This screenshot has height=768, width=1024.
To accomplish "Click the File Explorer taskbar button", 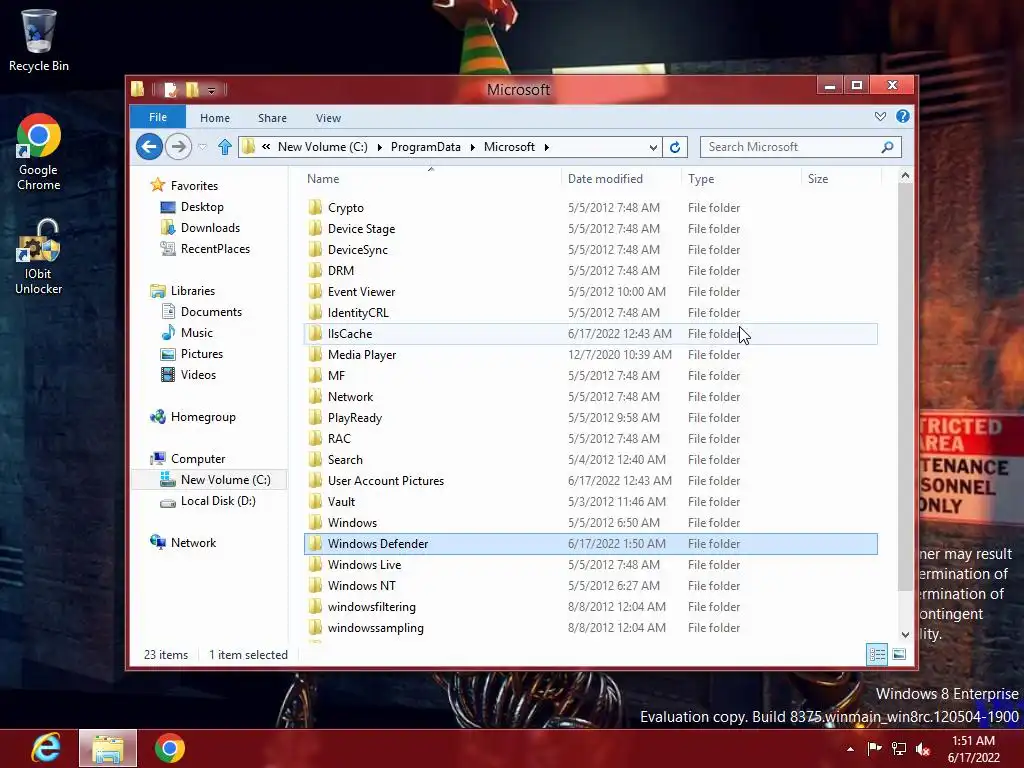I will (x=108, y=748).
